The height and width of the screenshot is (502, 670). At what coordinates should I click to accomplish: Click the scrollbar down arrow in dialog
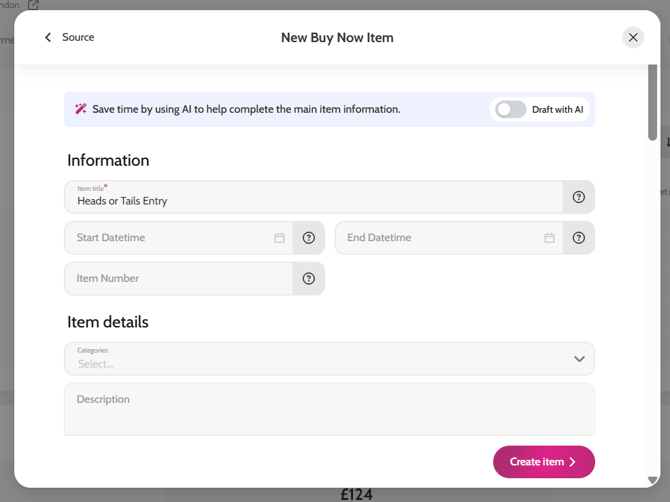click(652, 481)
